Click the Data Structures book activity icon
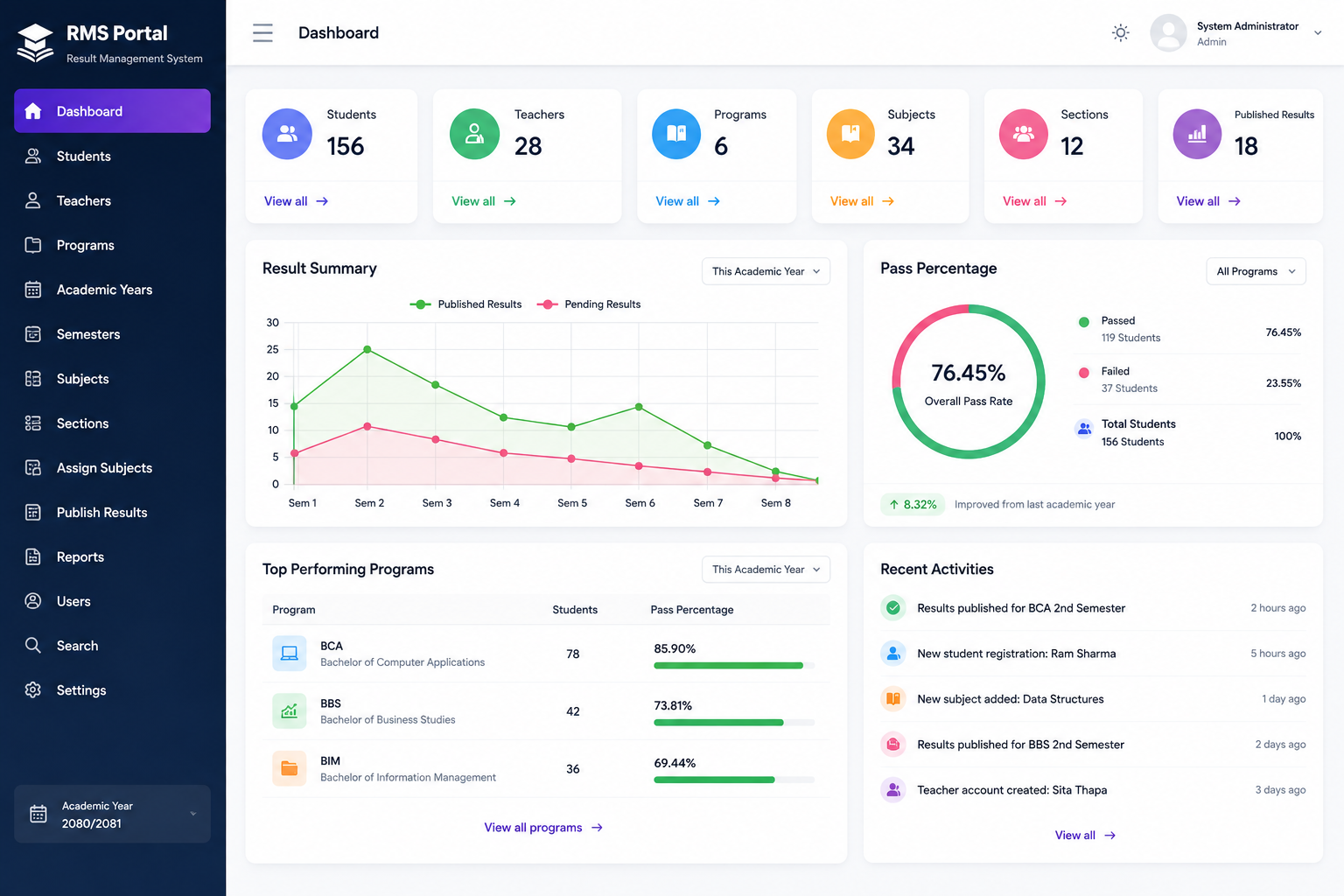 point(893,699)
